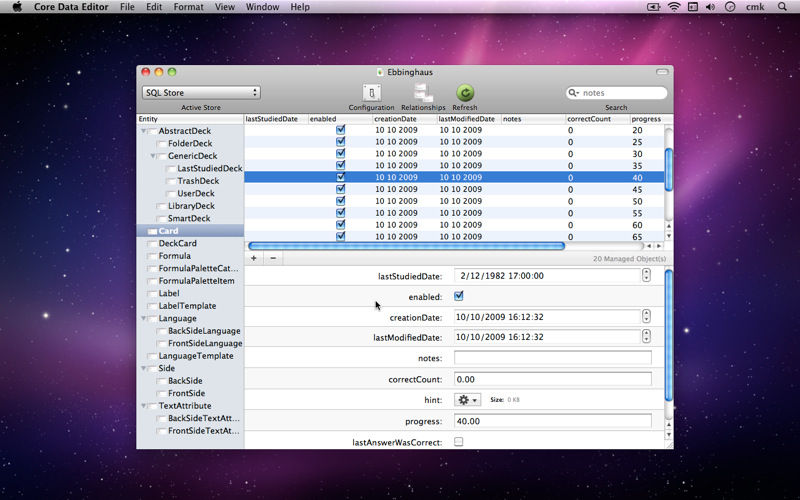Screen dimensions: 800x500
Task: Click the battery status icon in the menu bar
Action: click(x=654, y=7)
